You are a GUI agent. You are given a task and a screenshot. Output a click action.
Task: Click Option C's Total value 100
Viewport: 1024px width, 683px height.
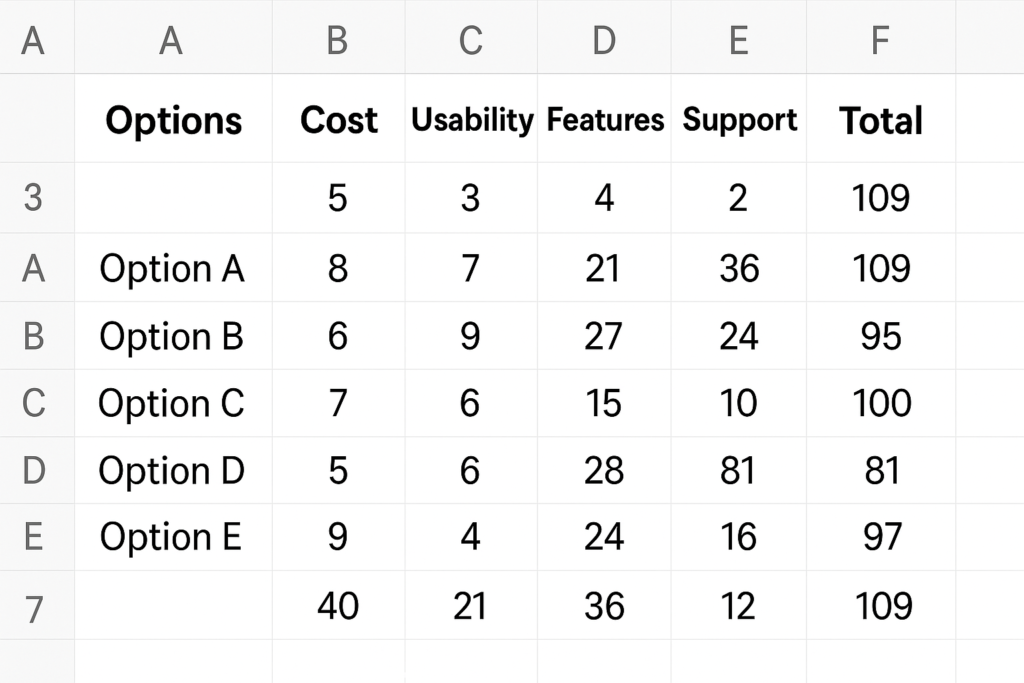[881, 403]
